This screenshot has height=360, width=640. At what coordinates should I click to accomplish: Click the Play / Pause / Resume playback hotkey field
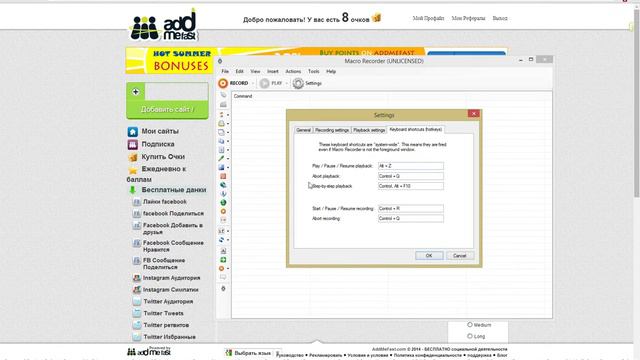pyautogui.click(x=411, y=166)
